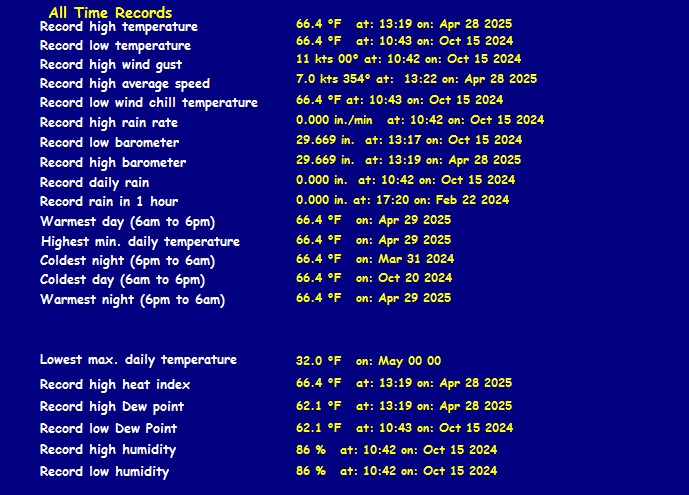
Task: Select the 'Record high Dew point' label
Action: pos(112,407)
